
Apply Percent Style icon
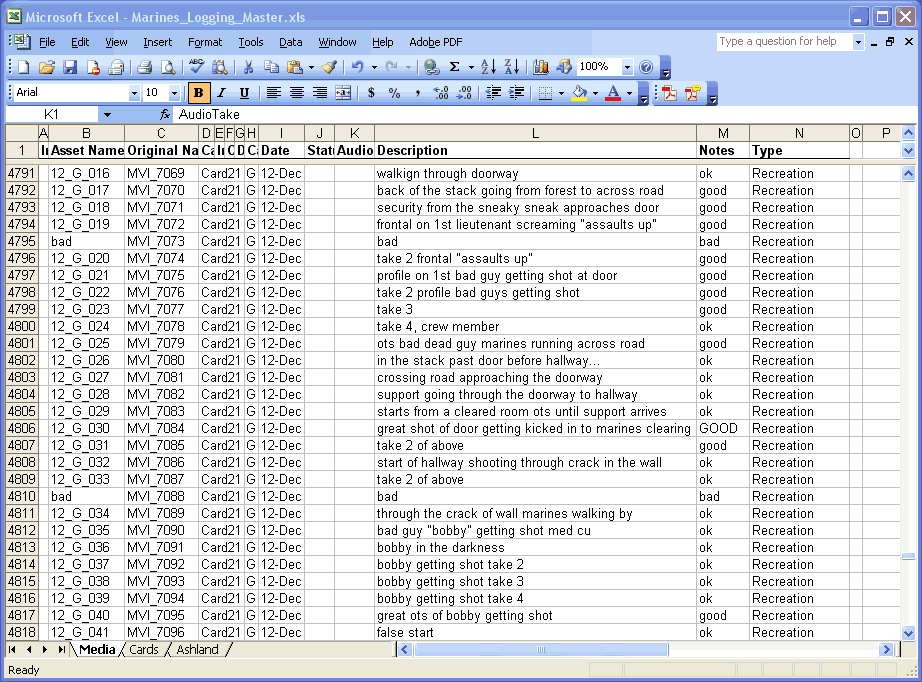(394, 93)
